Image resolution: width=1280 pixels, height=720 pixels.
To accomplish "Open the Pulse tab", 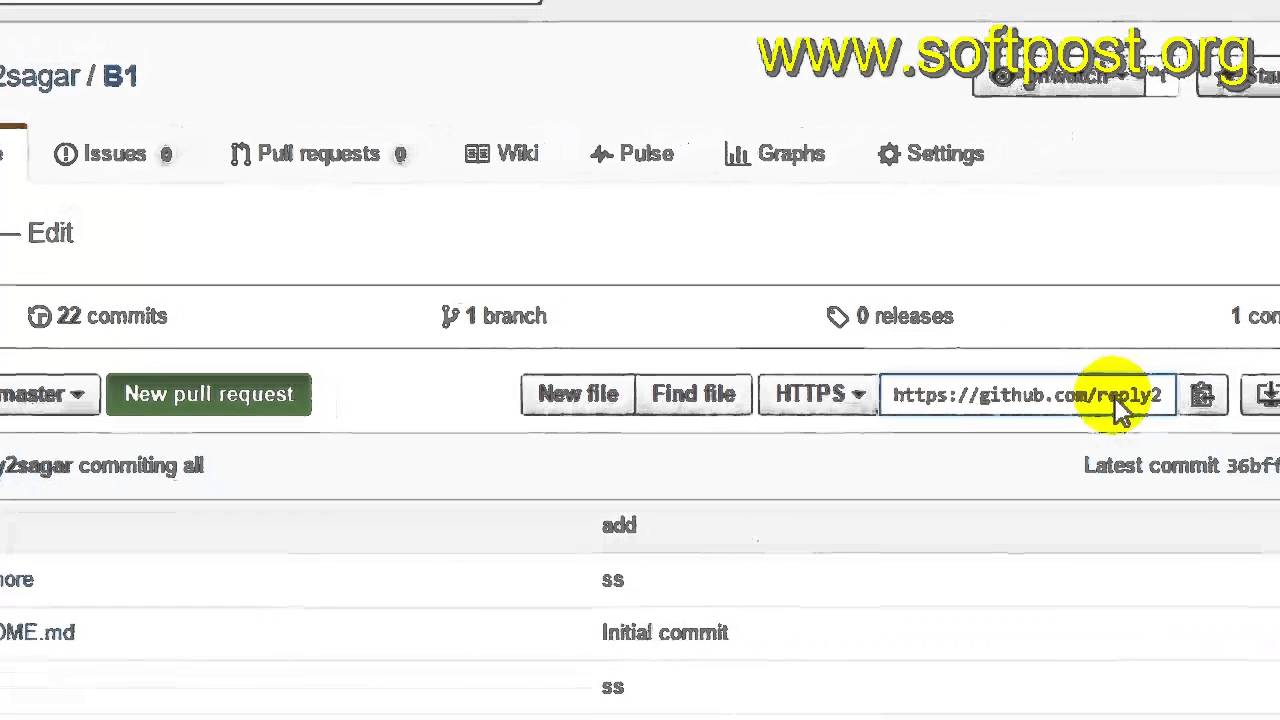I will (631, 154).
